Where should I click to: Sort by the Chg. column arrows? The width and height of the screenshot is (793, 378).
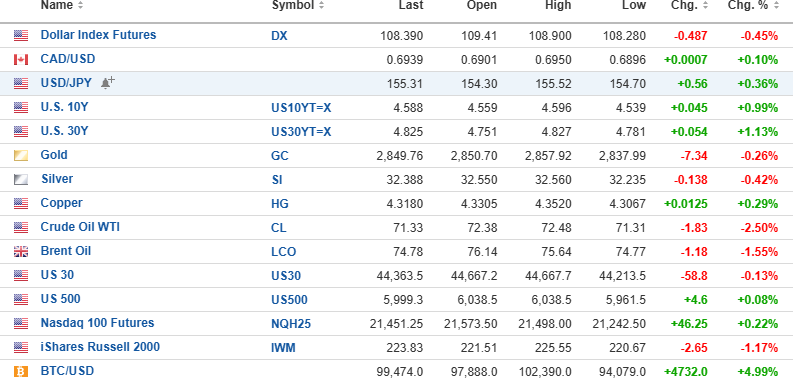pos(706,6)
